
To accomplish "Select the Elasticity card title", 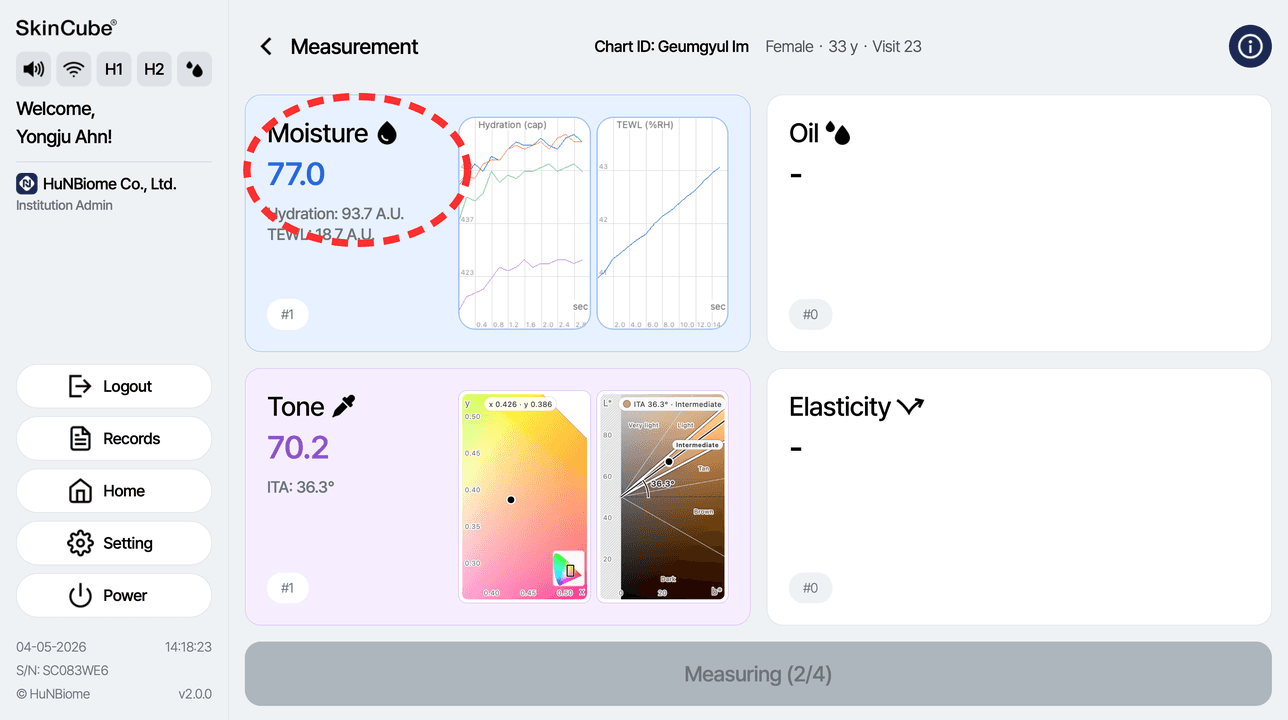I will click(x=840, y=406).
